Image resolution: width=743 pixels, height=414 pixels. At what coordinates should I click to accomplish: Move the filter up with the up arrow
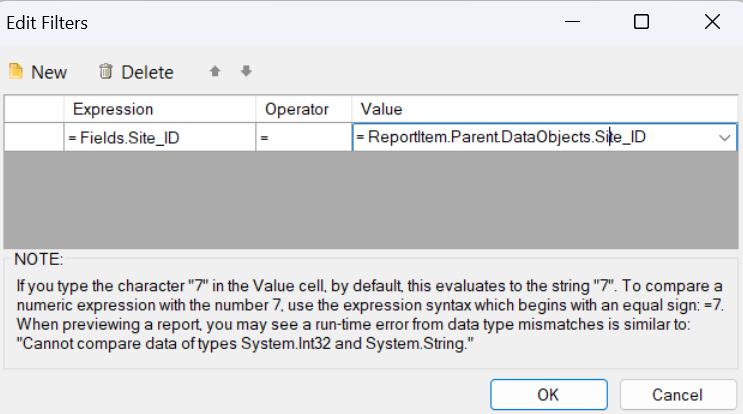tap(213, 71)
